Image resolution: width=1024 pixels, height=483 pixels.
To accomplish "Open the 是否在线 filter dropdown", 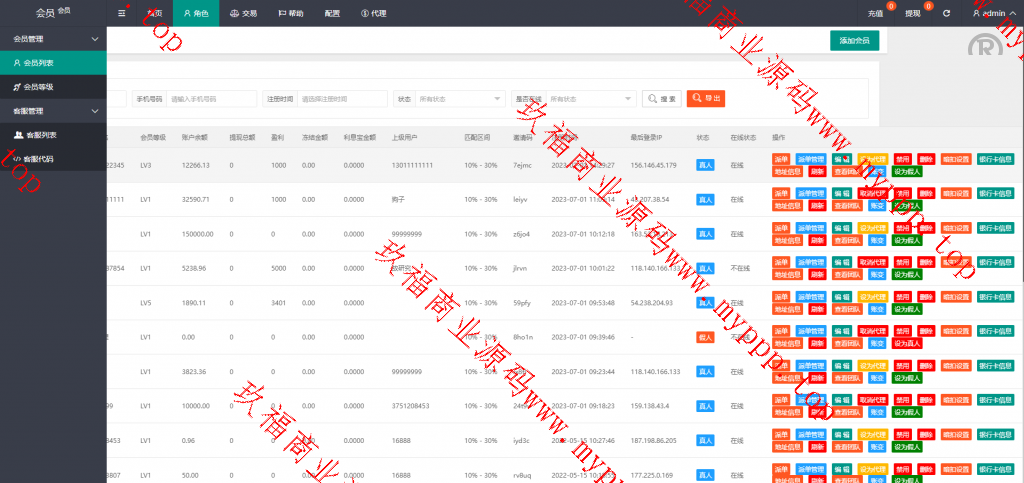I will point(591,99).
